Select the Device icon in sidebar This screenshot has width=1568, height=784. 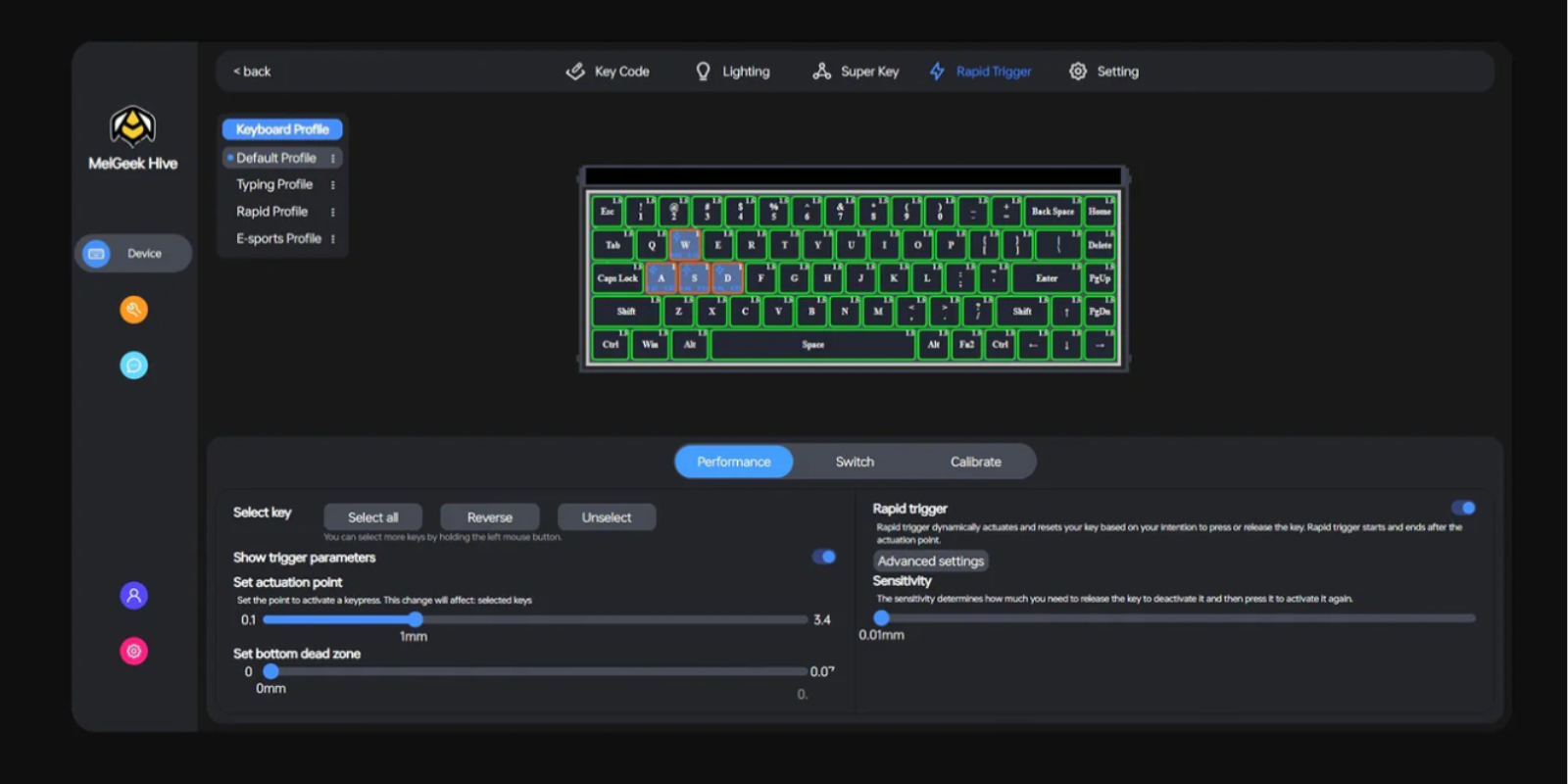[x=97, y=254]
